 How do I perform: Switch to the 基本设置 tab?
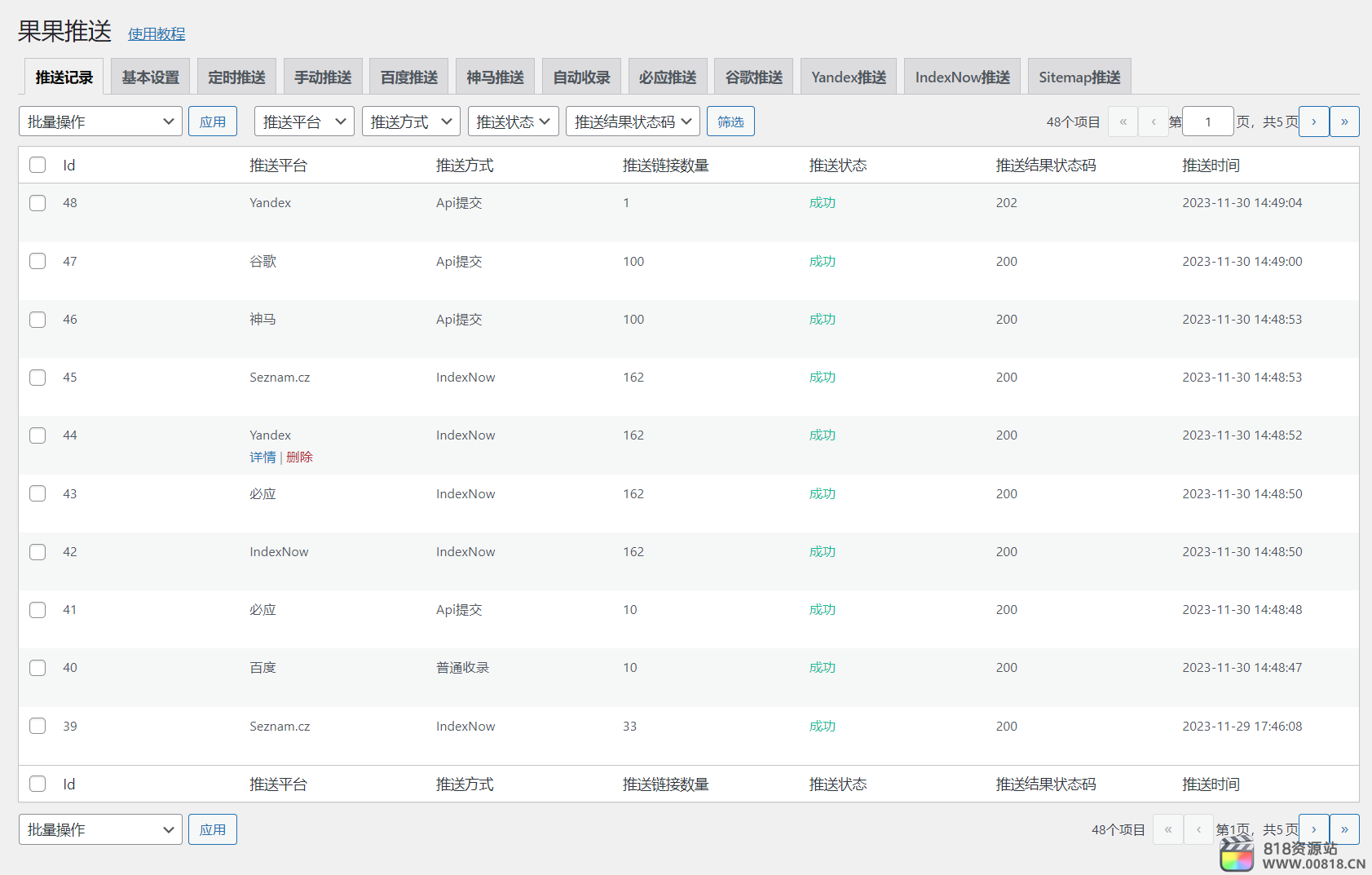click(151, 77)
